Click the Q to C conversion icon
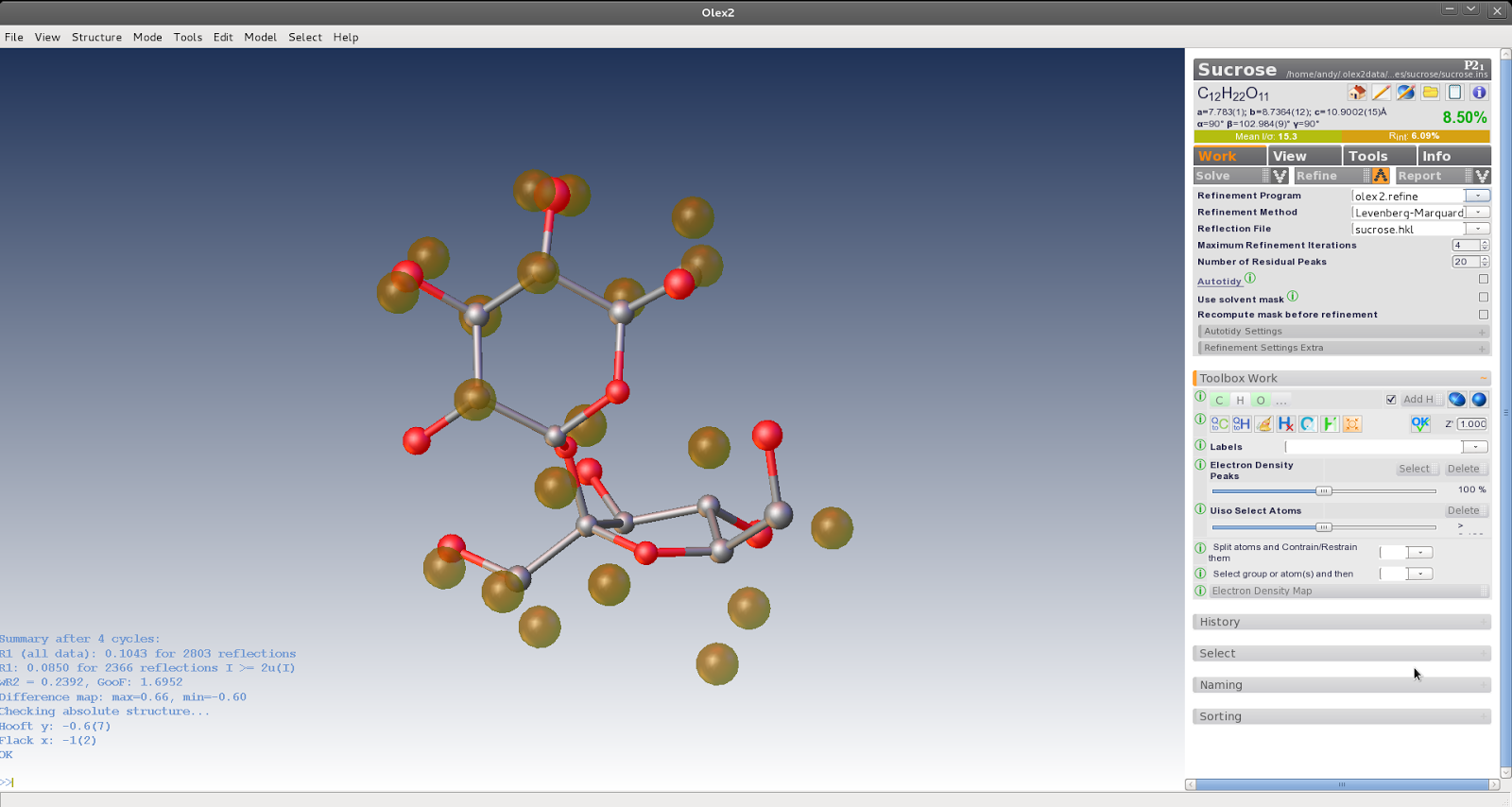 1220,424
